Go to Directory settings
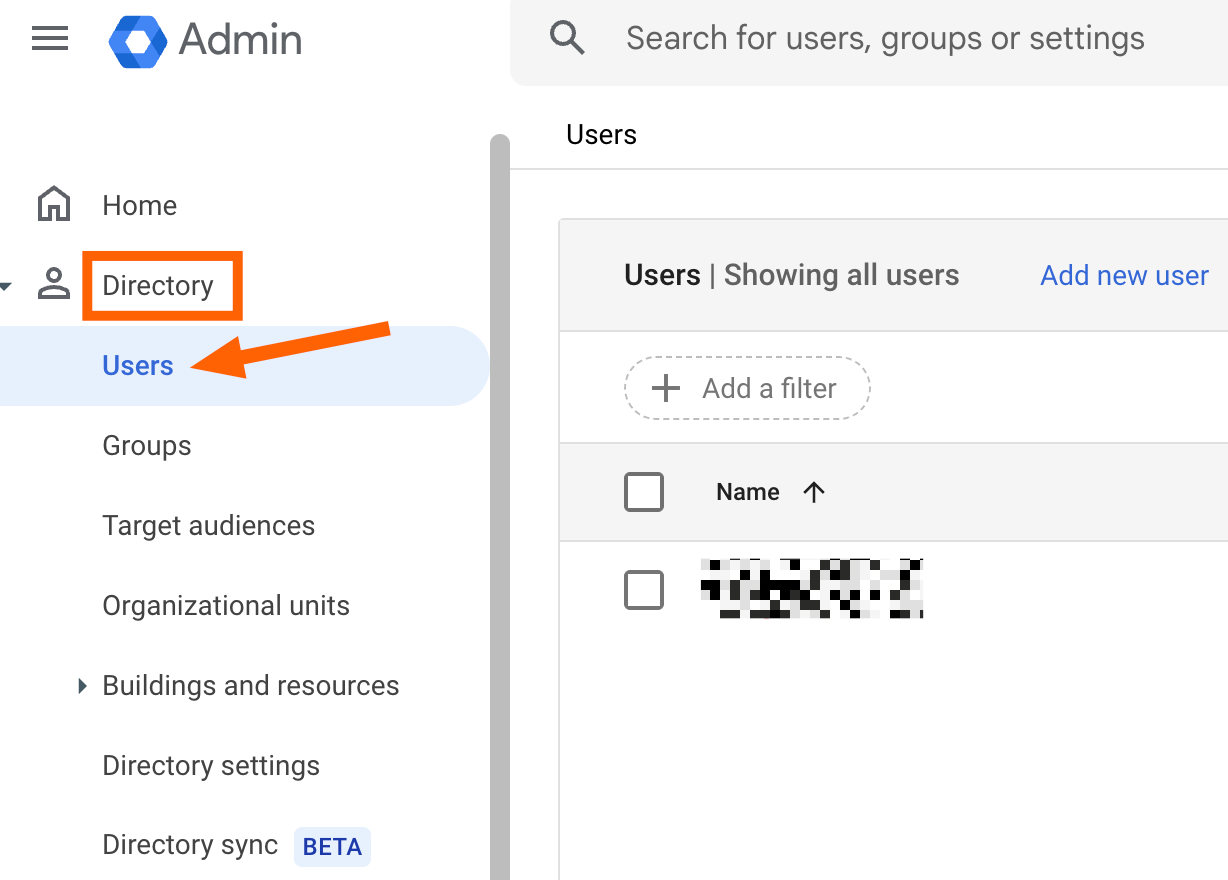The image size is (1228, 880). (x=211, y=766)
